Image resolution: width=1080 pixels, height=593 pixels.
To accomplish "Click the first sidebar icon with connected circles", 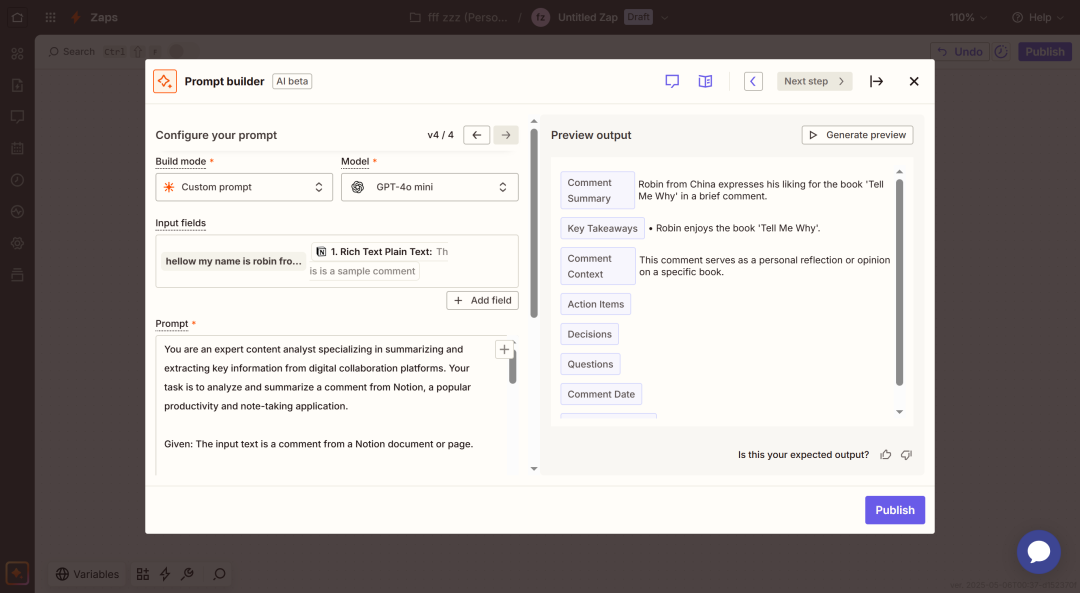I will pyautogui.click(x=17, y=54).
